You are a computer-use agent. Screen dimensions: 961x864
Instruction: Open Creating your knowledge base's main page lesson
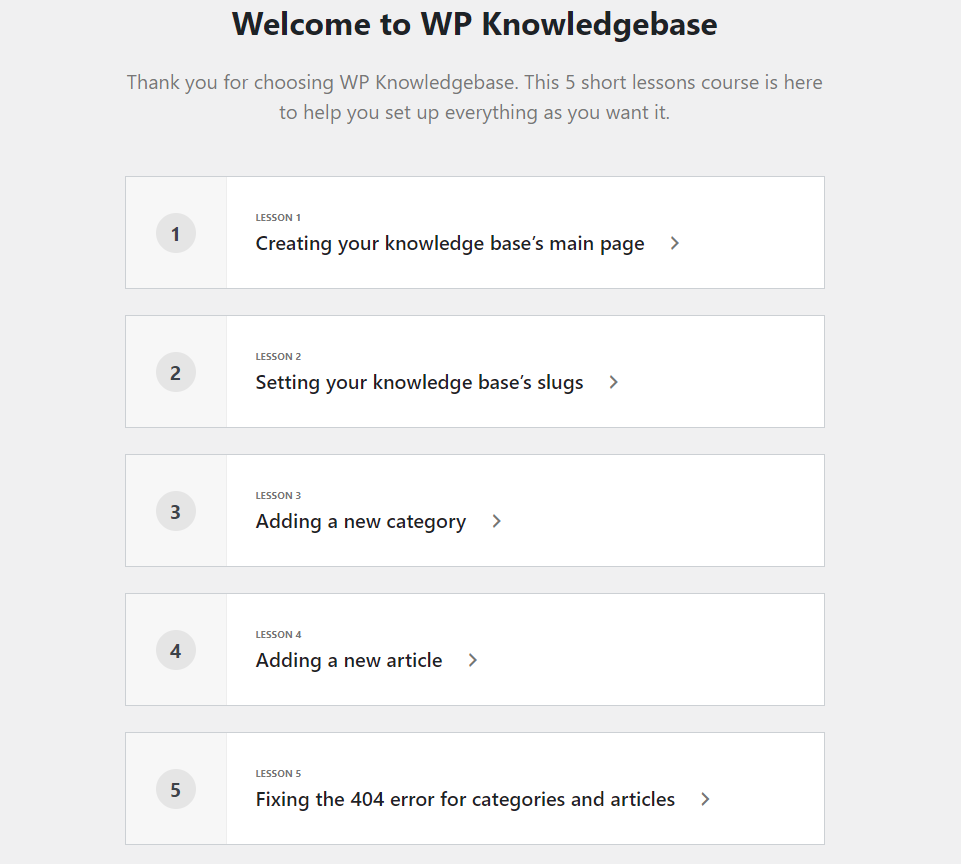[450, 243]
